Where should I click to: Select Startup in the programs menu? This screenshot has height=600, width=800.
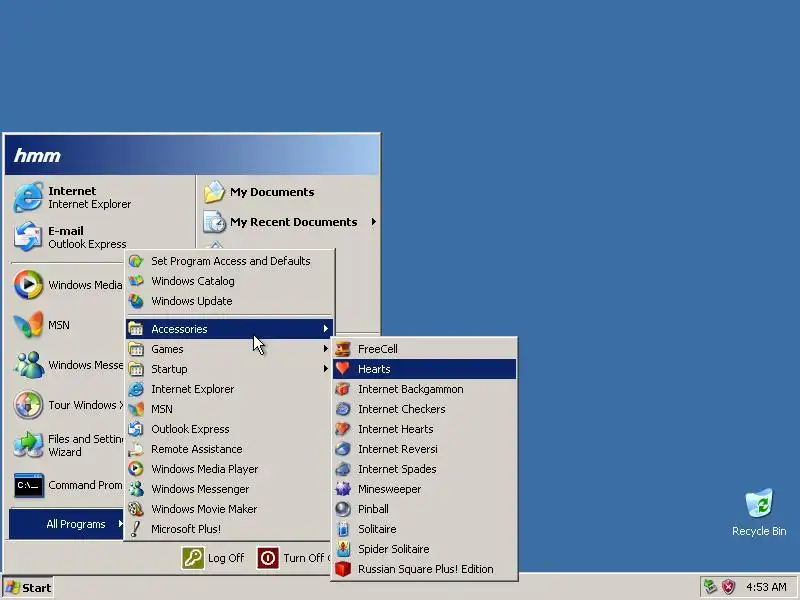[x=230, y=369]
